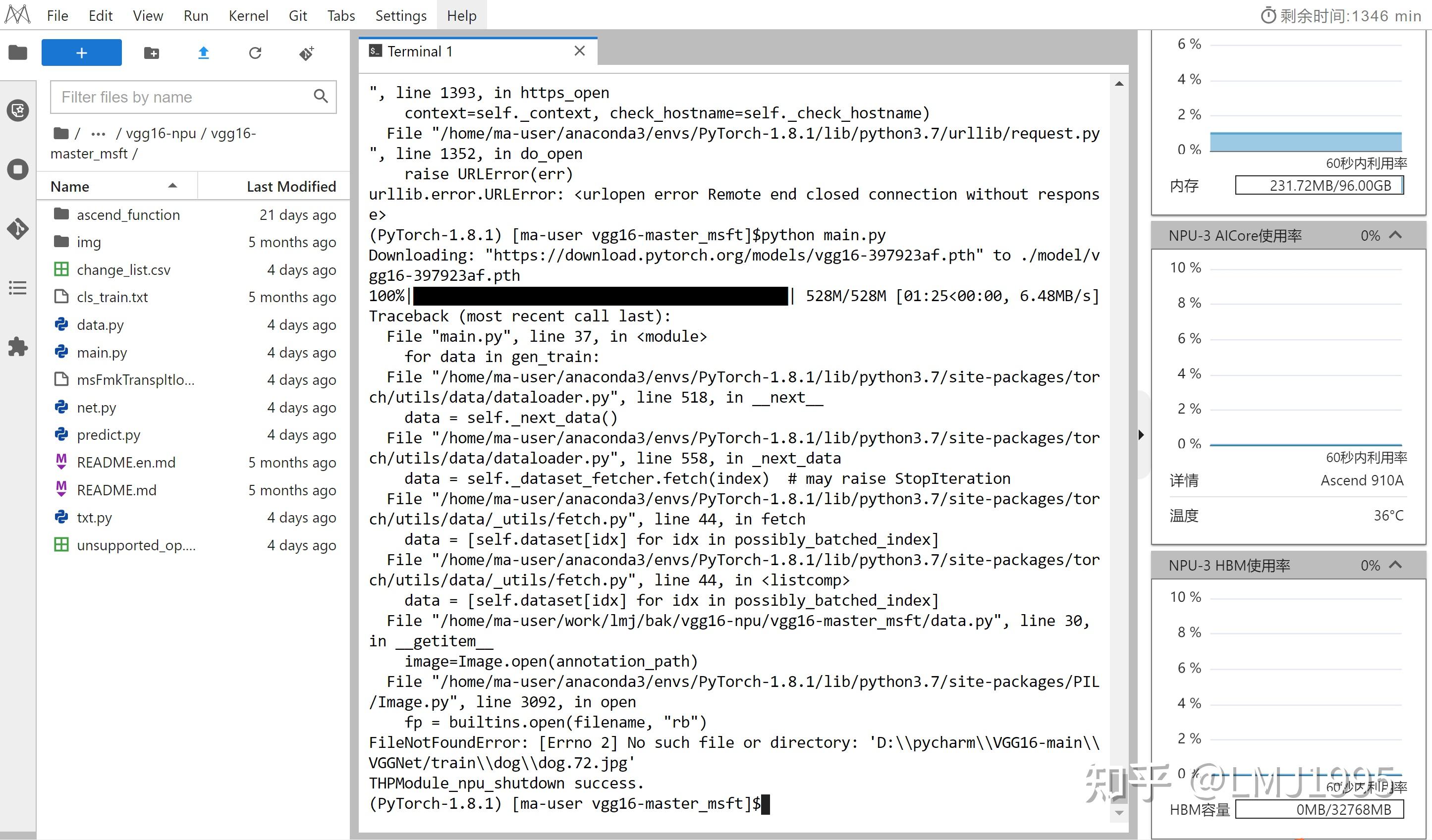Upload files using the upload arrow icon
The height and width of the screenshot is (840, 1432).
point(203,52)
